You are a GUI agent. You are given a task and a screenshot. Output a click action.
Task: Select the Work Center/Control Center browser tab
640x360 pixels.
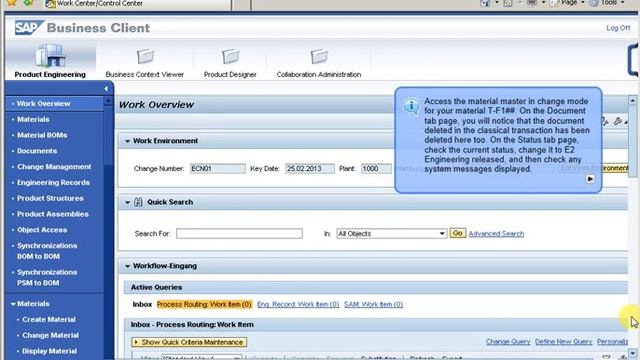(x=139, y=4)
